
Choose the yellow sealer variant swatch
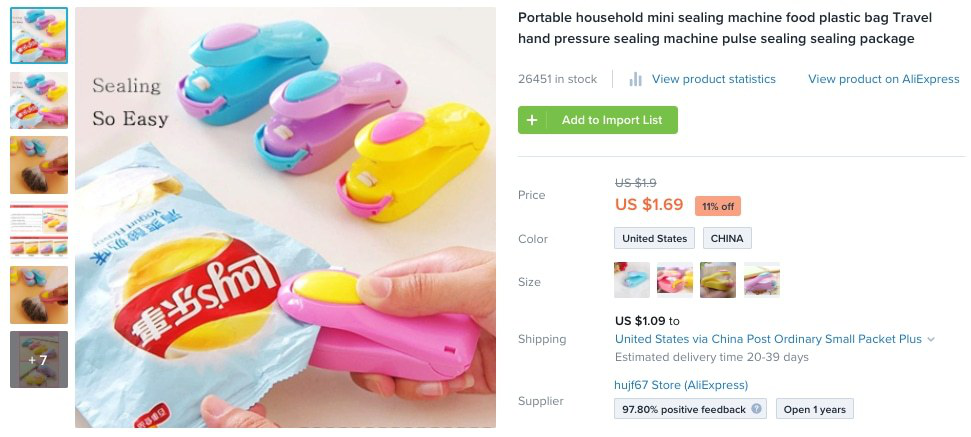tap(718, 280)
